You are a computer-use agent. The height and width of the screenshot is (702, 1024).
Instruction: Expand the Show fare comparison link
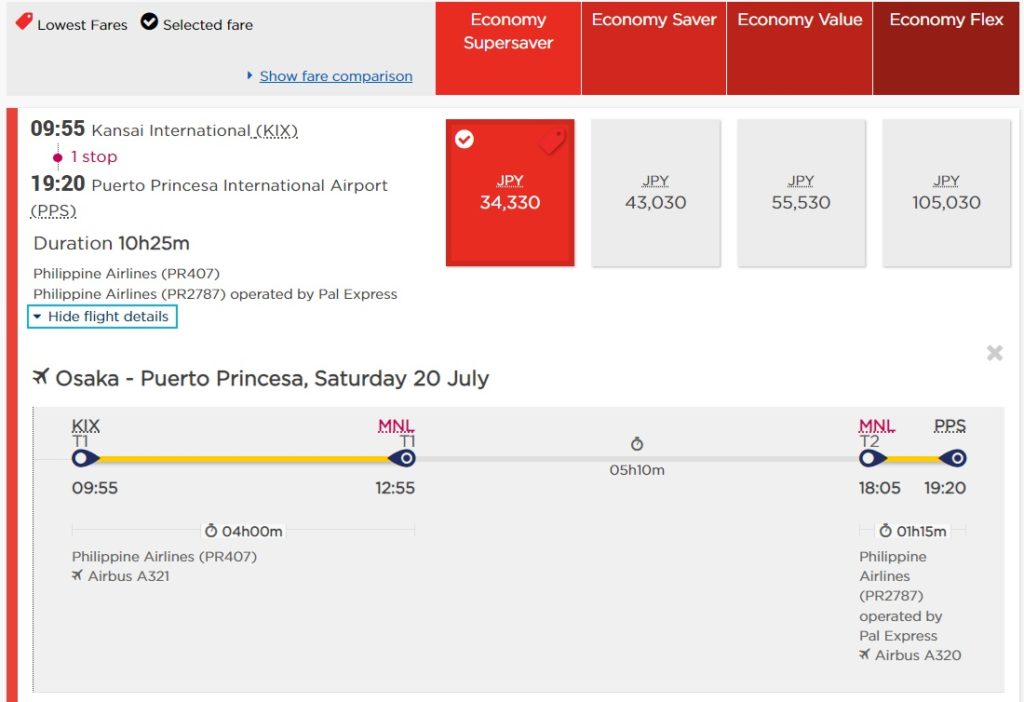coord(335,76)
